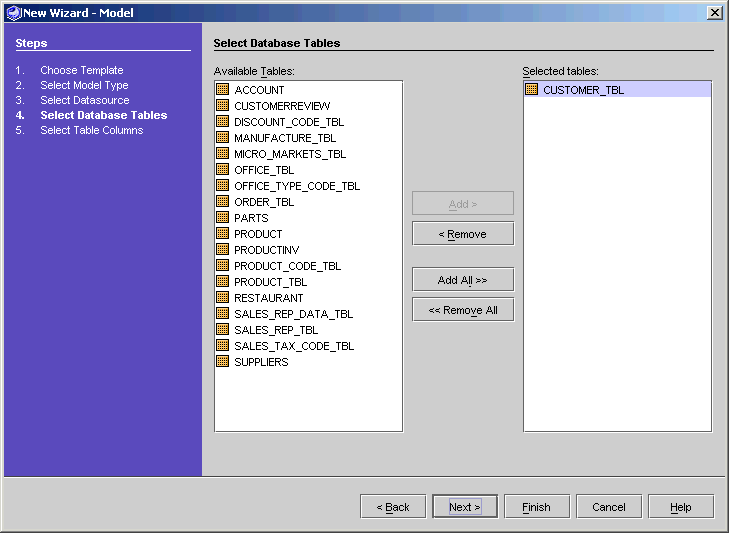Image resolution: width=729 pixels, height=533 pixels.
Task: Select the MICRO_MARKETS_TBL entry
Action: coord(290,154)
